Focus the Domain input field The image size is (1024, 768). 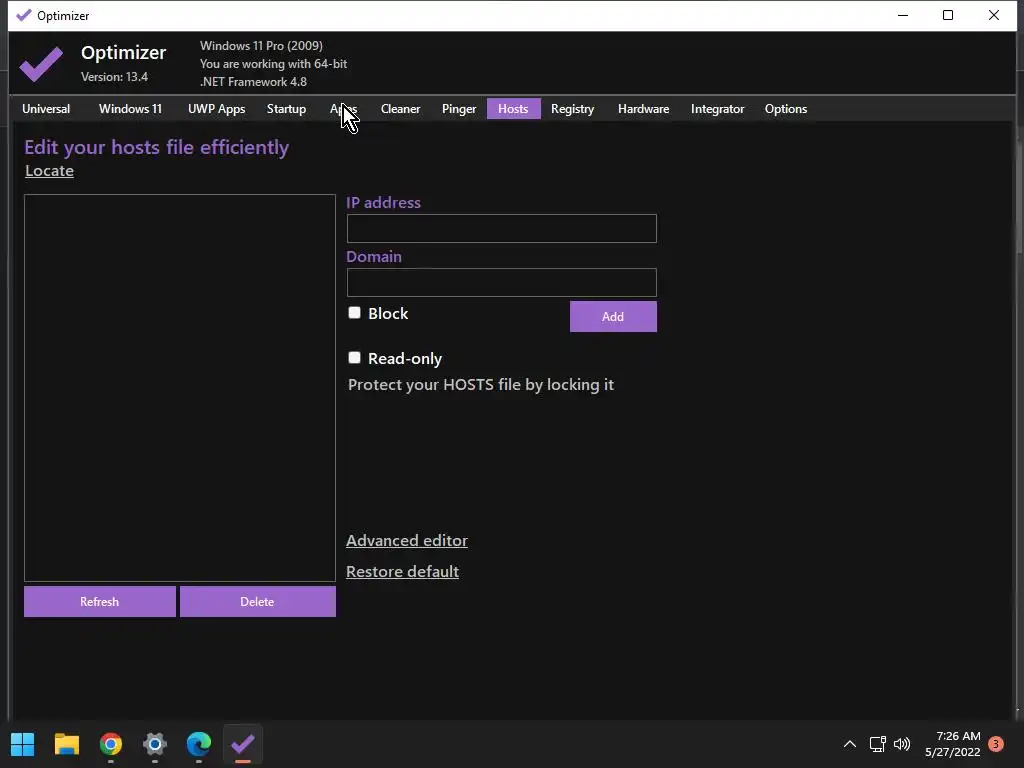coord(502,283)
